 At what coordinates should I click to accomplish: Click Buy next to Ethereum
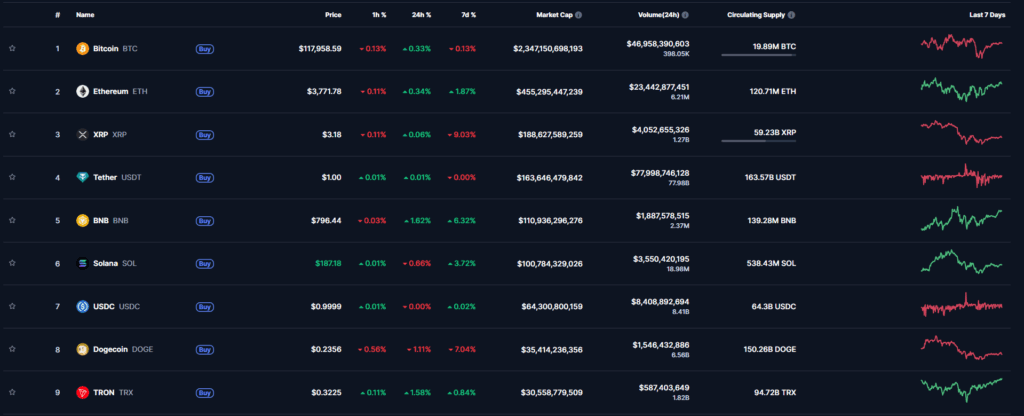click(204, 91)
